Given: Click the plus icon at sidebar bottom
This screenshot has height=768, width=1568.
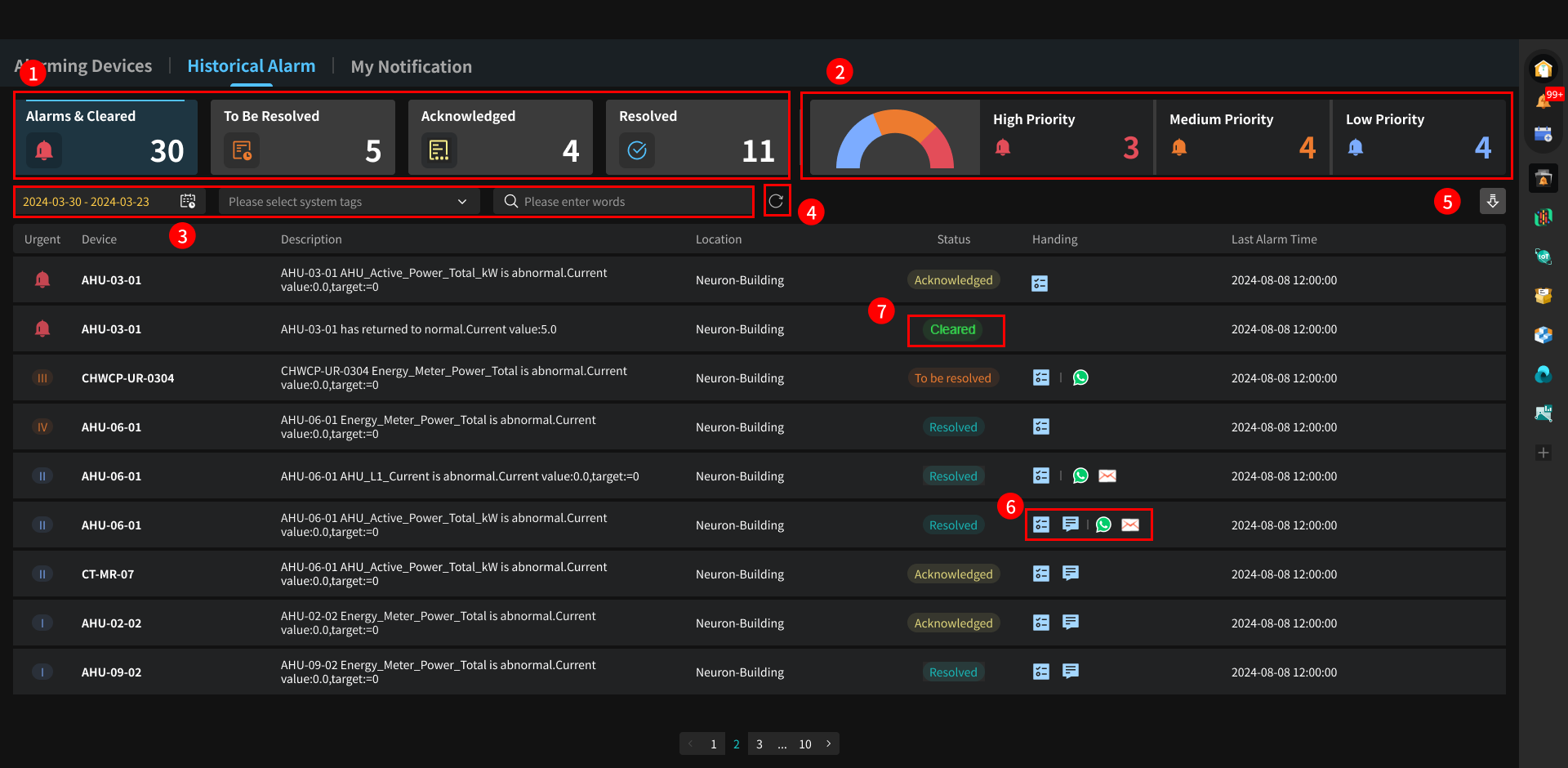Looking at the screenshot, I should pos(1543,453).
